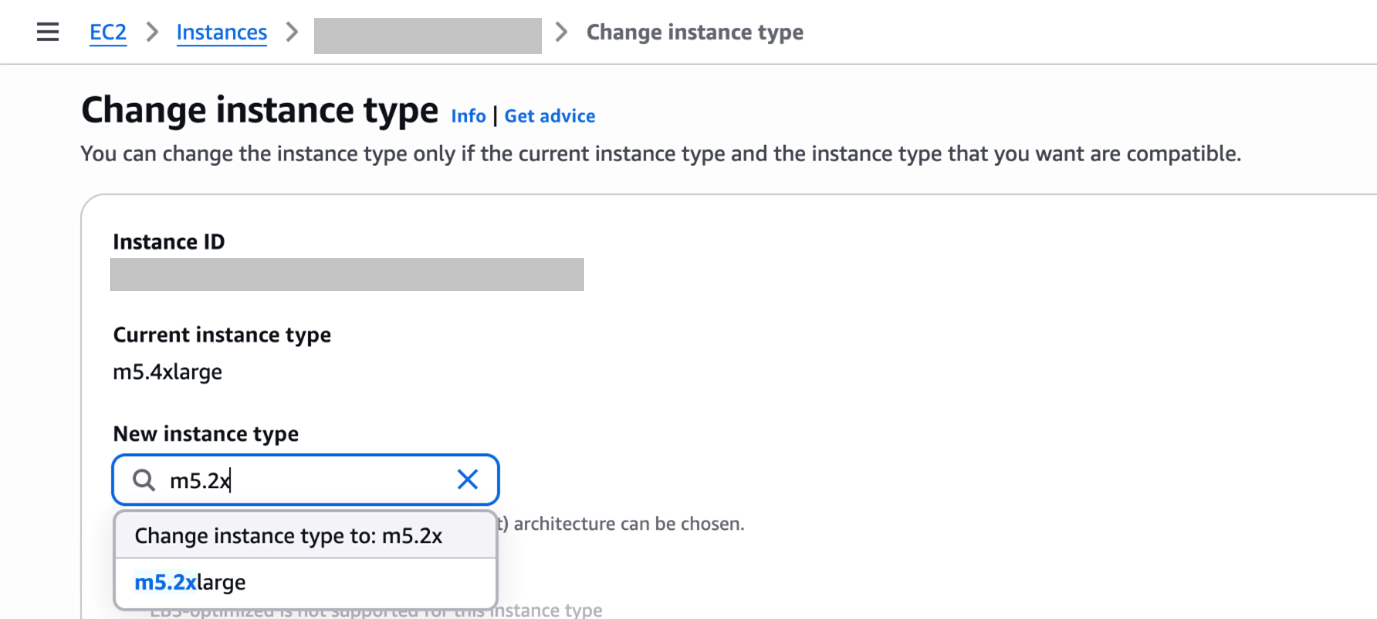Open the Get advice link
Screen dimensions: 1377x619
point(549,116)
